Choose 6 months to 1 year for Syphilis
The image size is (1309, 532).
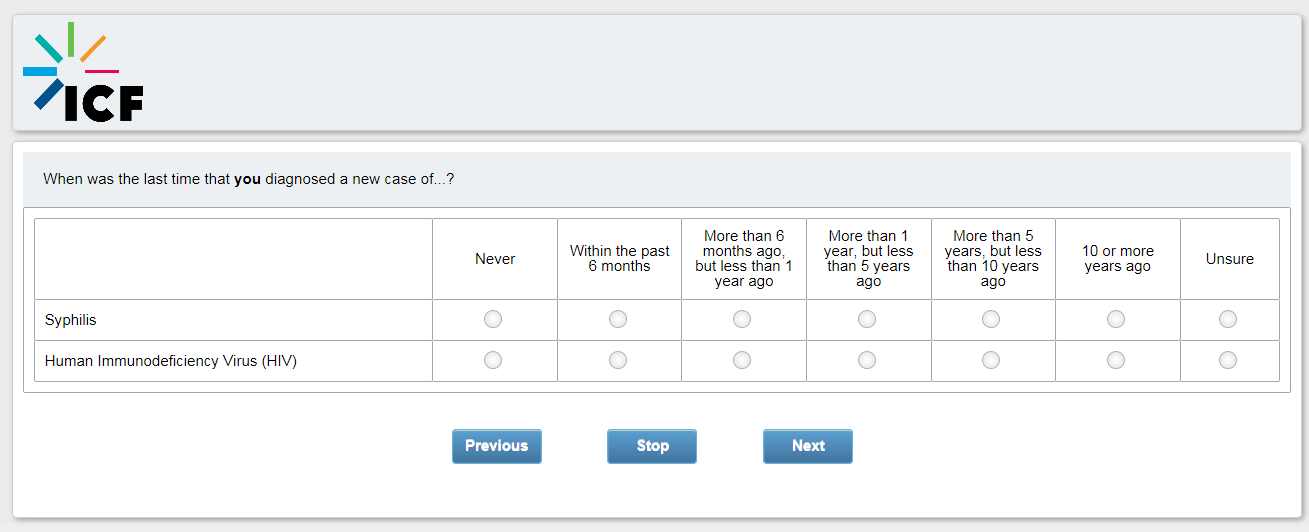[x=742, y=319]
